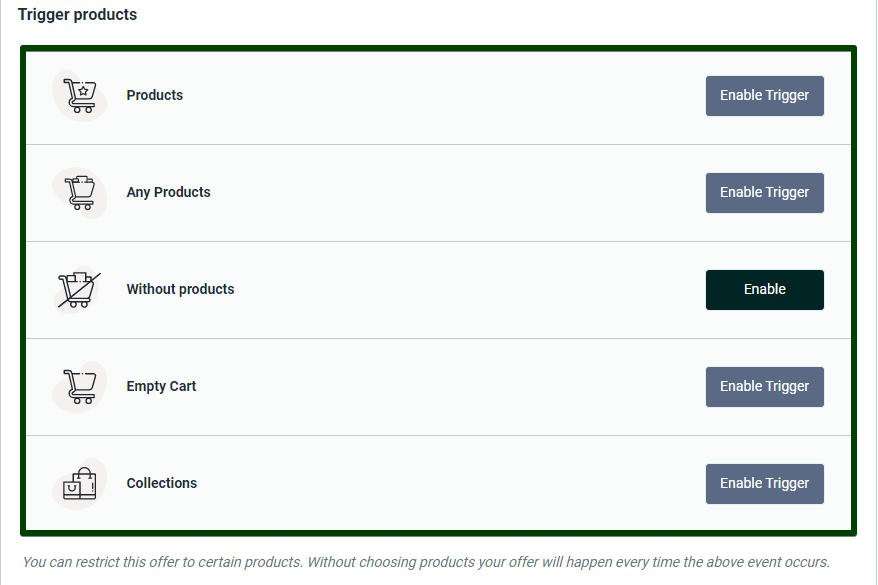This screenshot has height=585, width=878.
Task: Click the Collections label text
Action: (162, 484)
